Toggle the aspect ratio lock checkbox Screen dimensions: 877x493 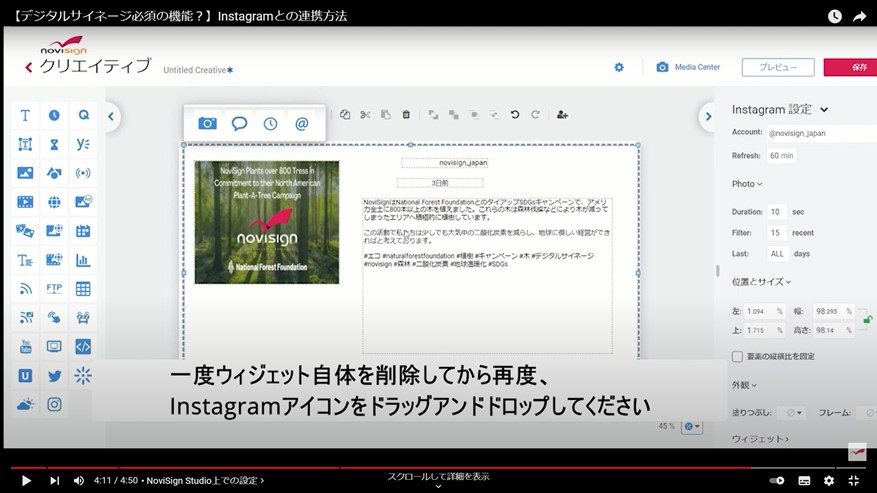(737, 356)
